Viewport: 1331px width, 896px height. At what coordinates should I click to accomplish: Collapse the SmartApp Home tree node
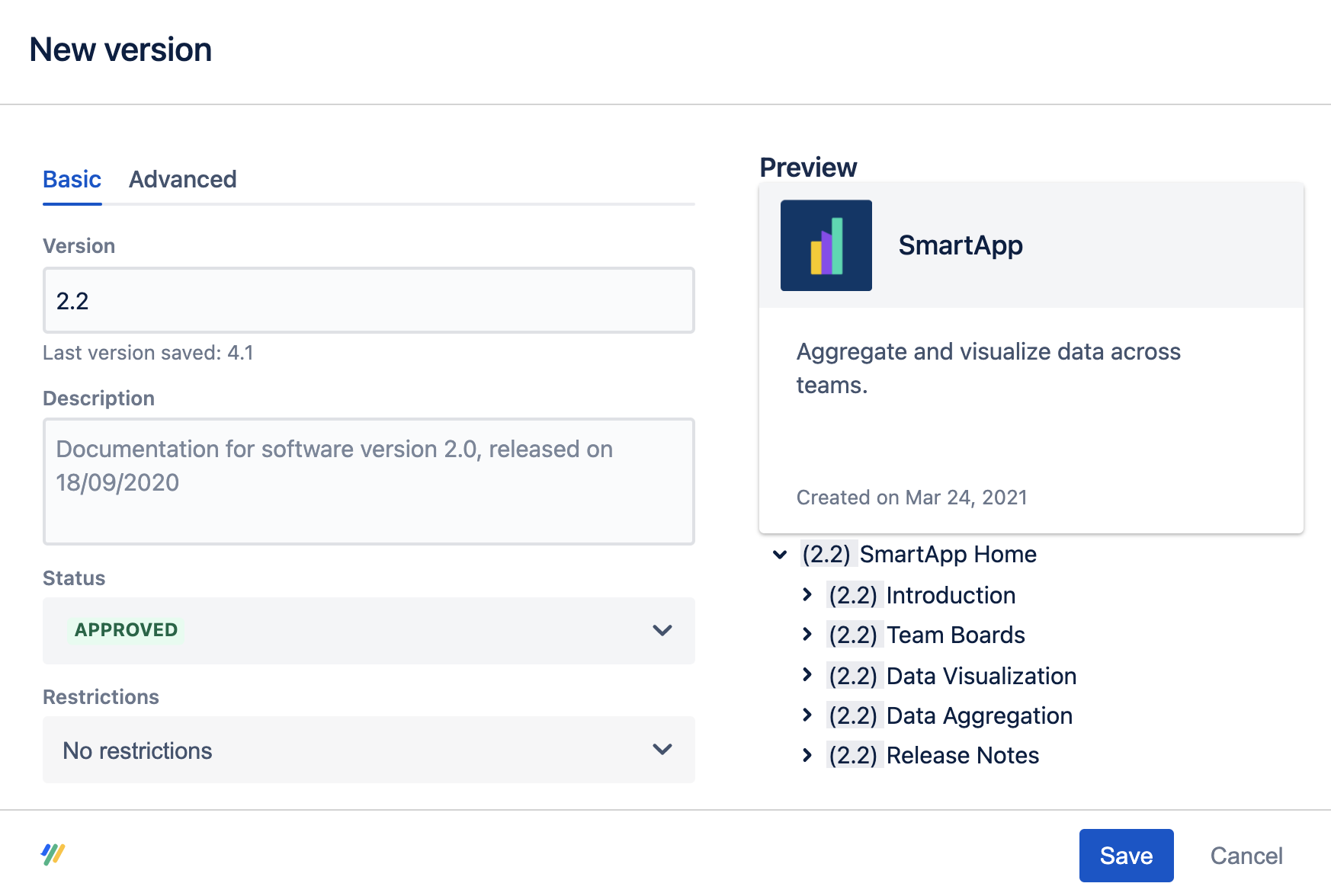778,555
